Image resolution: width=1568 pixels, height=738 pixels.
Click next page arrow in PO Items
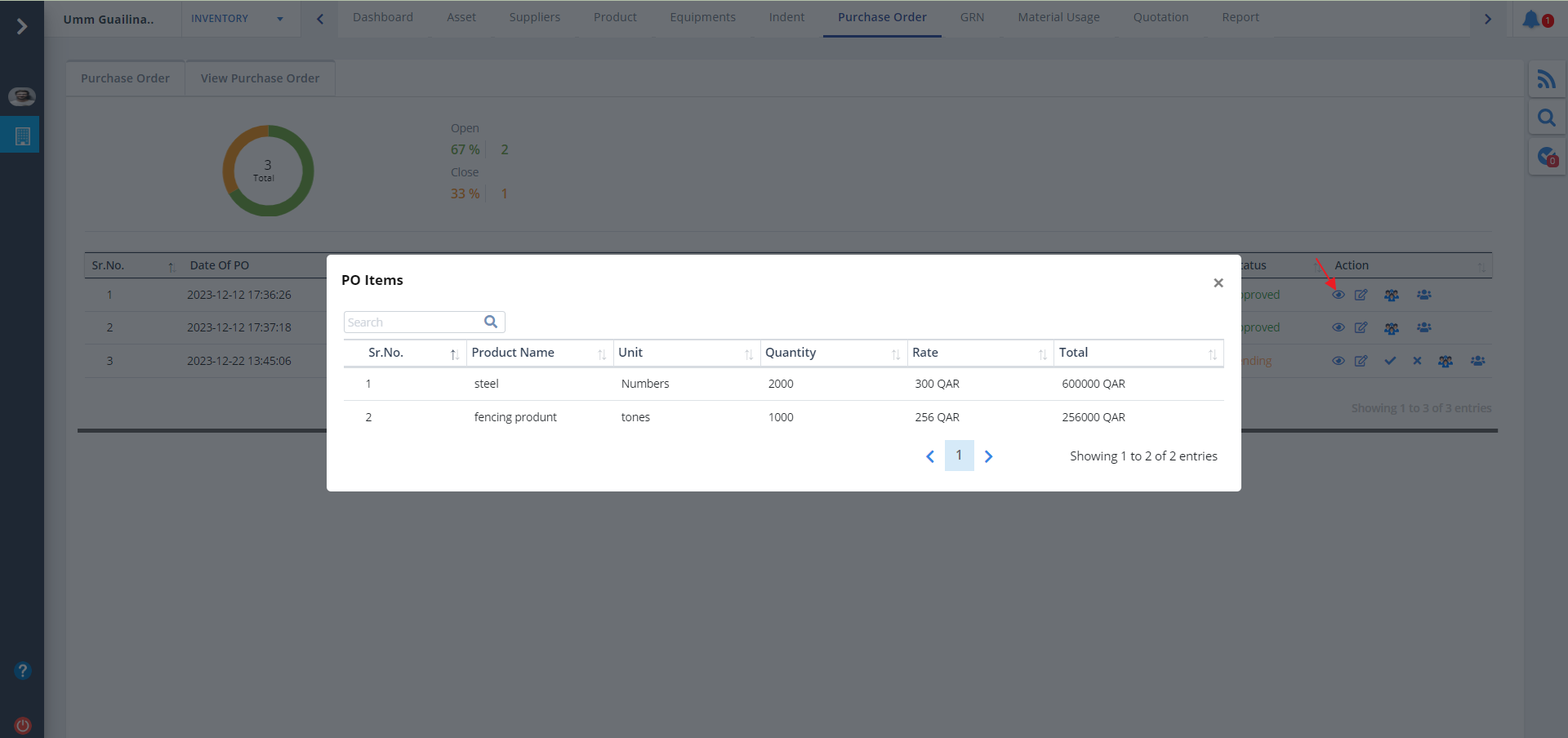pos(989,456)
